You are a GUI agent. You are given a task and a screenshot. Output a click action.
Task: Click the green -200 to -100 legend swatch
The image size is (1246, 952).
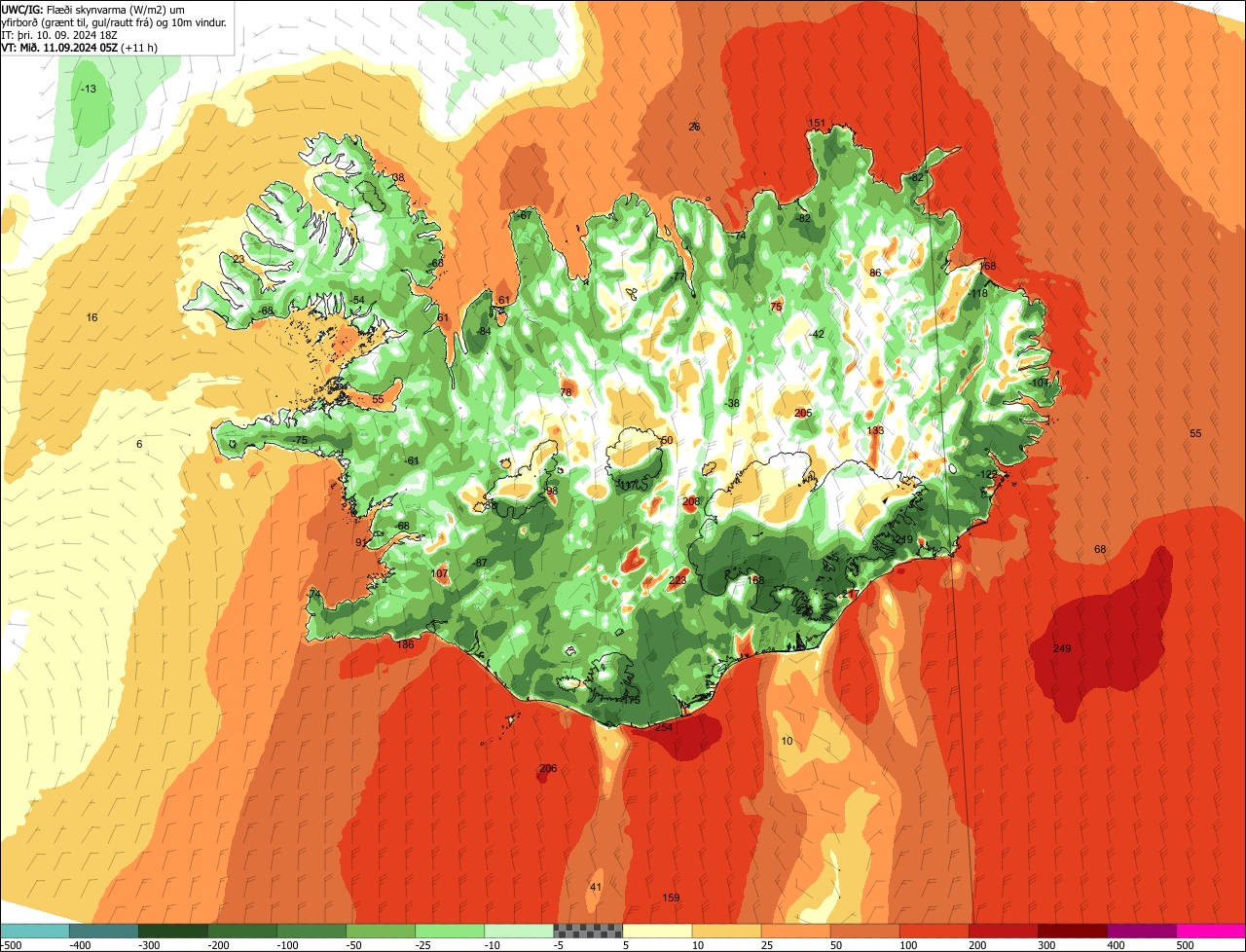click(x=241, y=931)
